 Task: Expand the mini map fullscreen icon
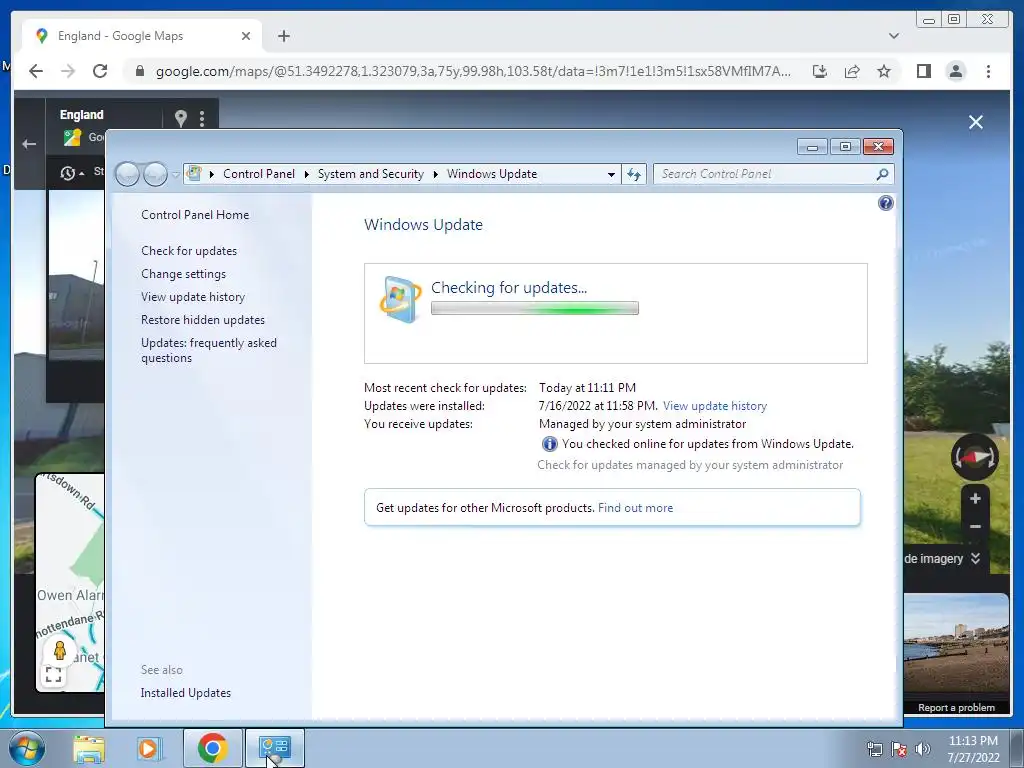[x=54, y=675]
